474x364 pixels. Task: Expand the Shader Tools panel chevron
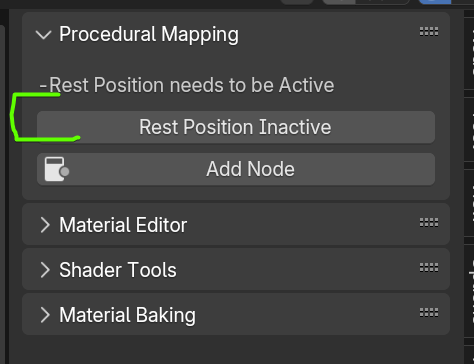point(45,270)
